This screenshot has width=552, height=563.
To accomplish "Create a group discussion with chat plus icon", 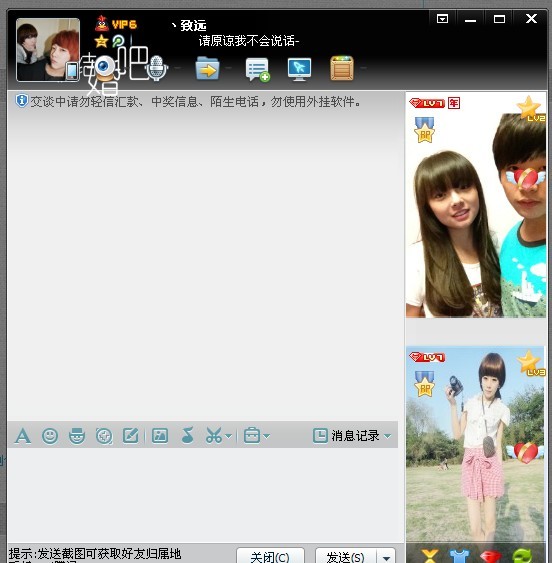I will (257, 69).
